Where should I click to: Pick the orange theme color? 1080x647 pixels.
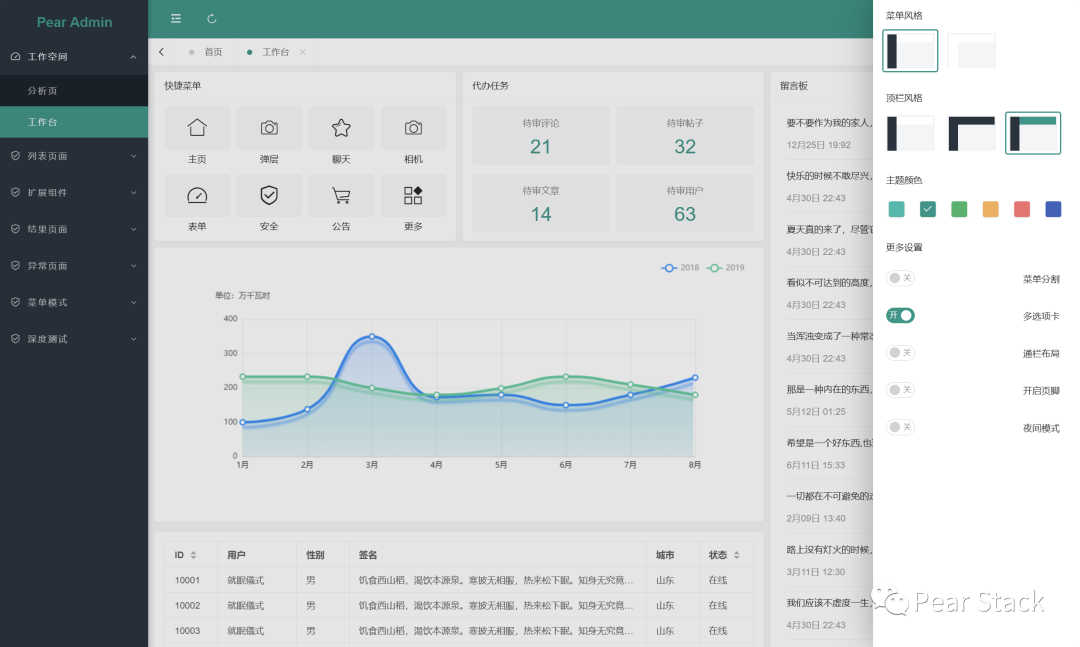[990, 209]
